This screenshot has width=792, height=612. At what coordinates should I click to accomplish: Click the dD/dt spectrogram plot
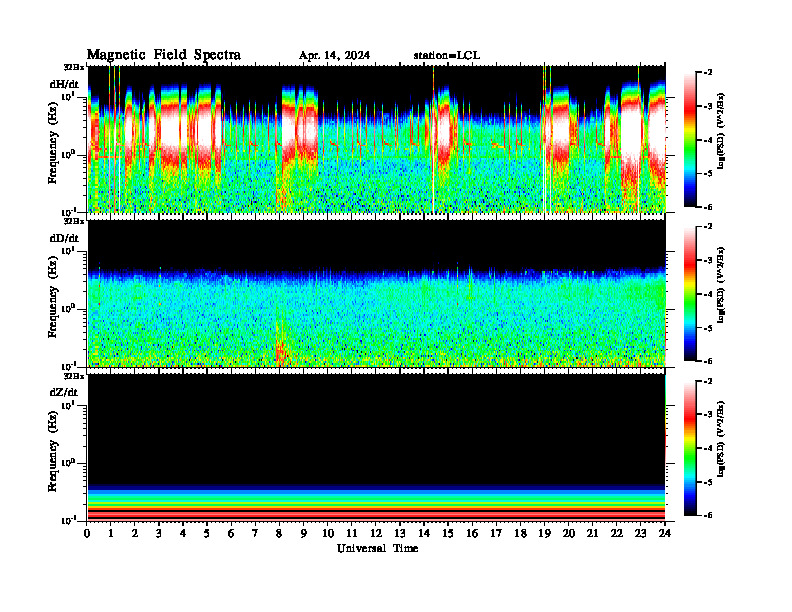point(377,293)
